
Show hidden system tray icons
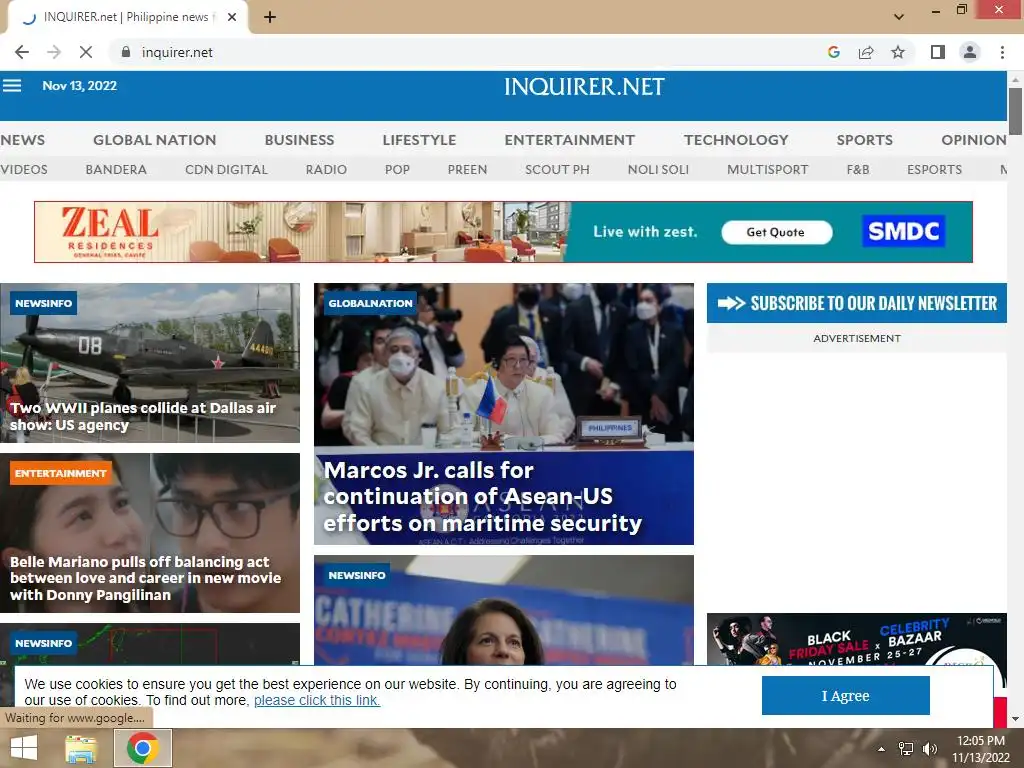[x=882, y=749]
